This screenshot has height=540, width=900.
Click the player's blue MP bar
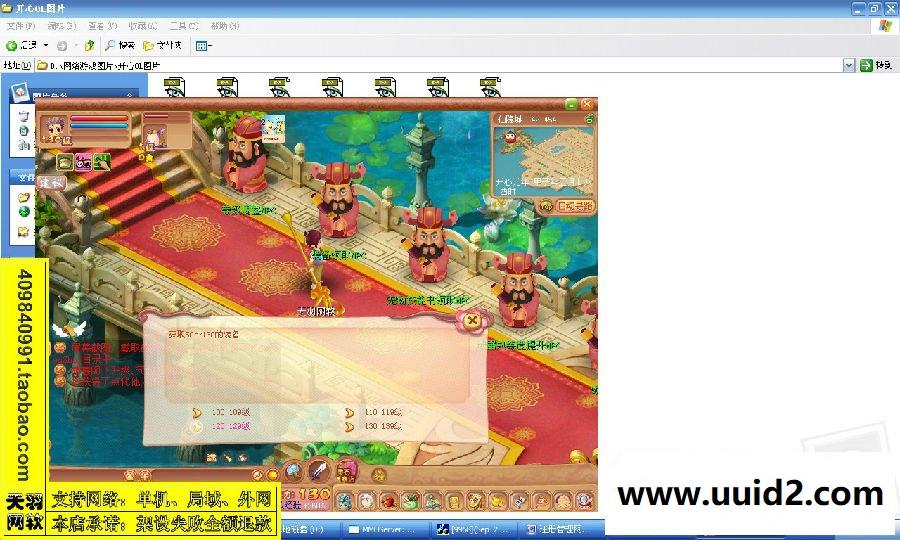[99, 126]
